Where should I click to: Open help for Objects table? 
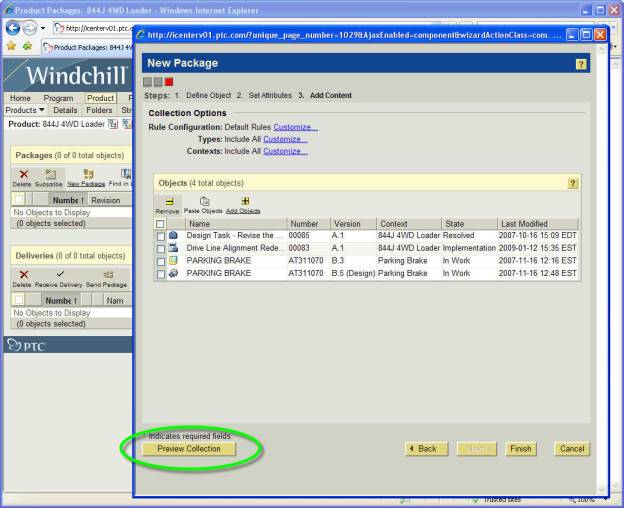573,183
